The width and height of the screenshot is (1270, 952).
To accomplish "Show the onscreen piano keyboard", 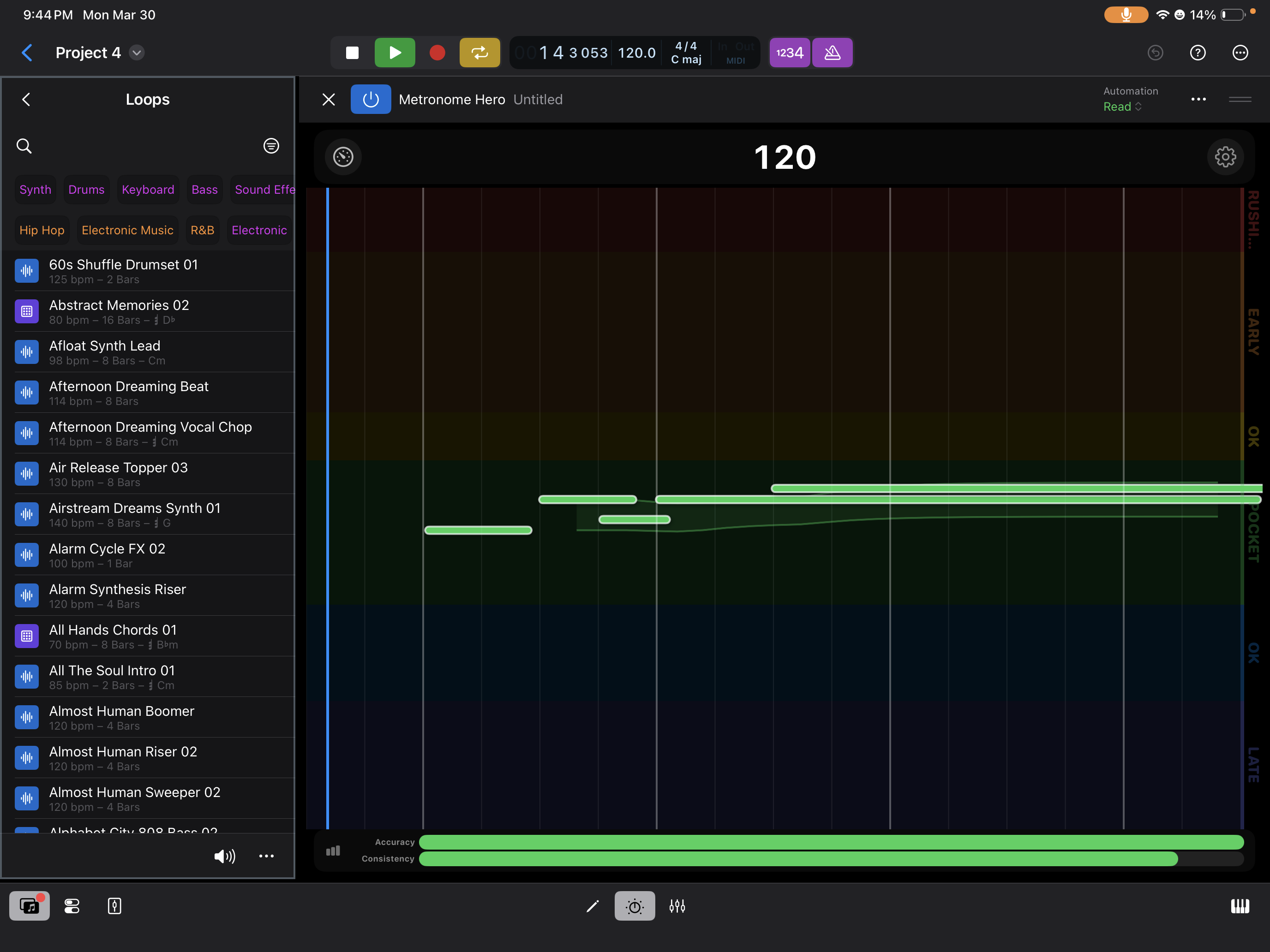I will coord(1240,906).
